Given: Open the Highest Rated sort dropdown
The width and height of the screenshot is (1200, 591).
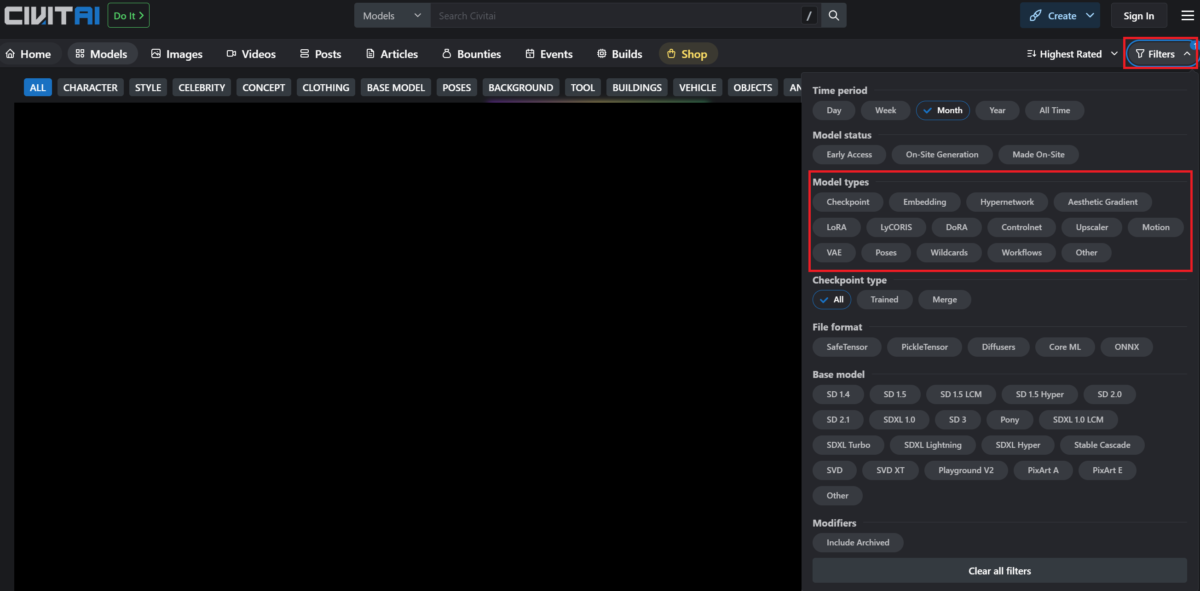Looking at the screenshot, I should coord(1070,53).
